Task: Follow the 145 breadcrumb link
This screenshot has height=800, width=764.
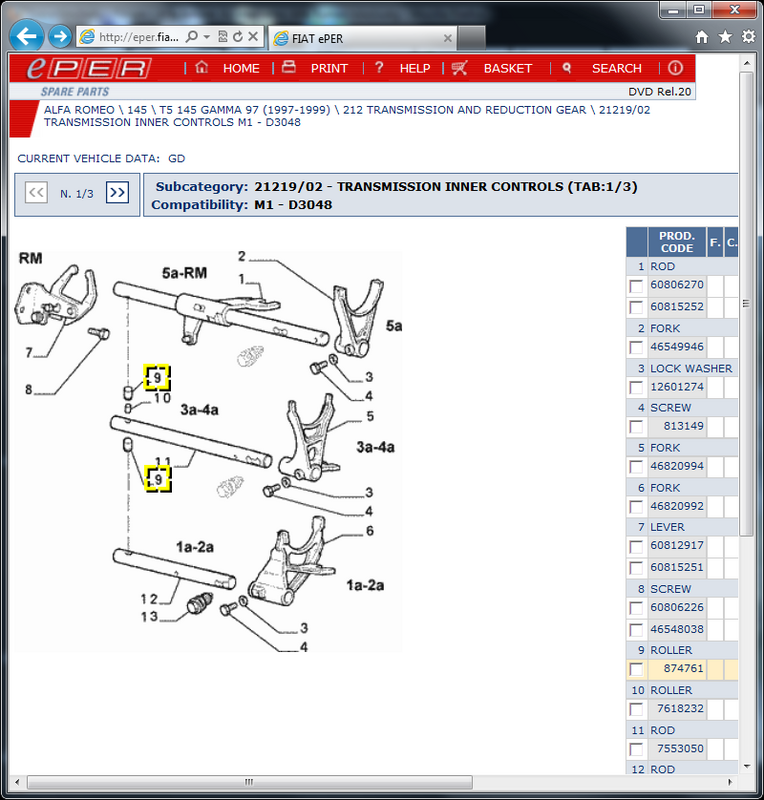Action: [x=137, y=110]
